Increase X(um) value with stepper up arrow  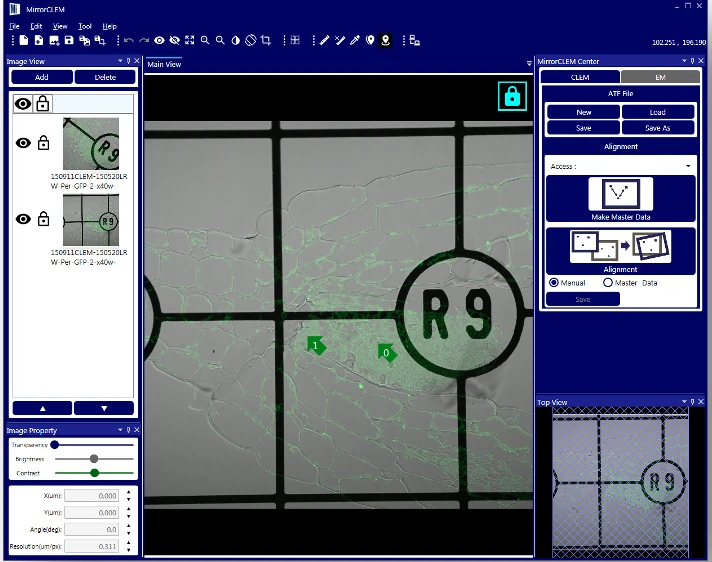tap(129, 492)
